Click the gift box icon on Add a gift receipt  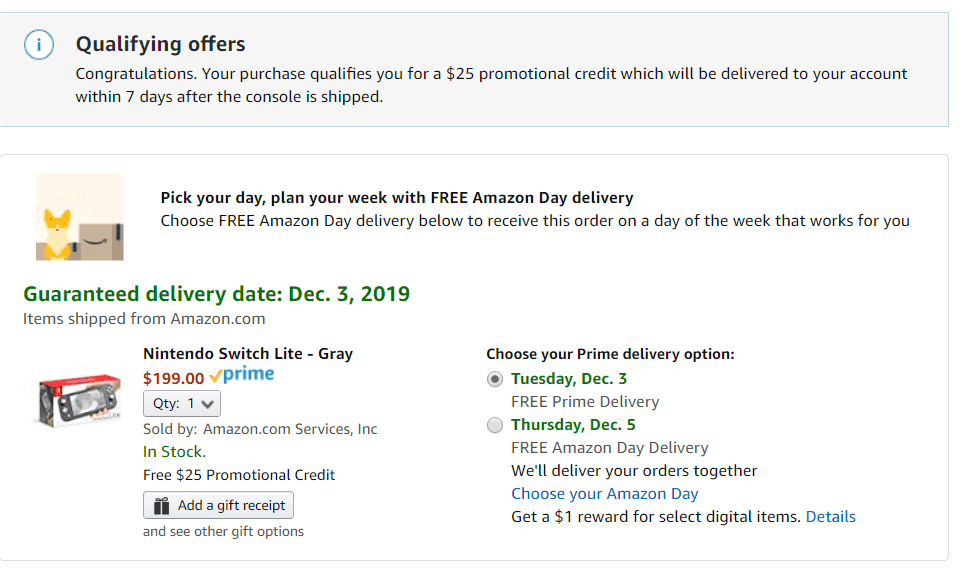pyautogui.click(x=161, y=506)
